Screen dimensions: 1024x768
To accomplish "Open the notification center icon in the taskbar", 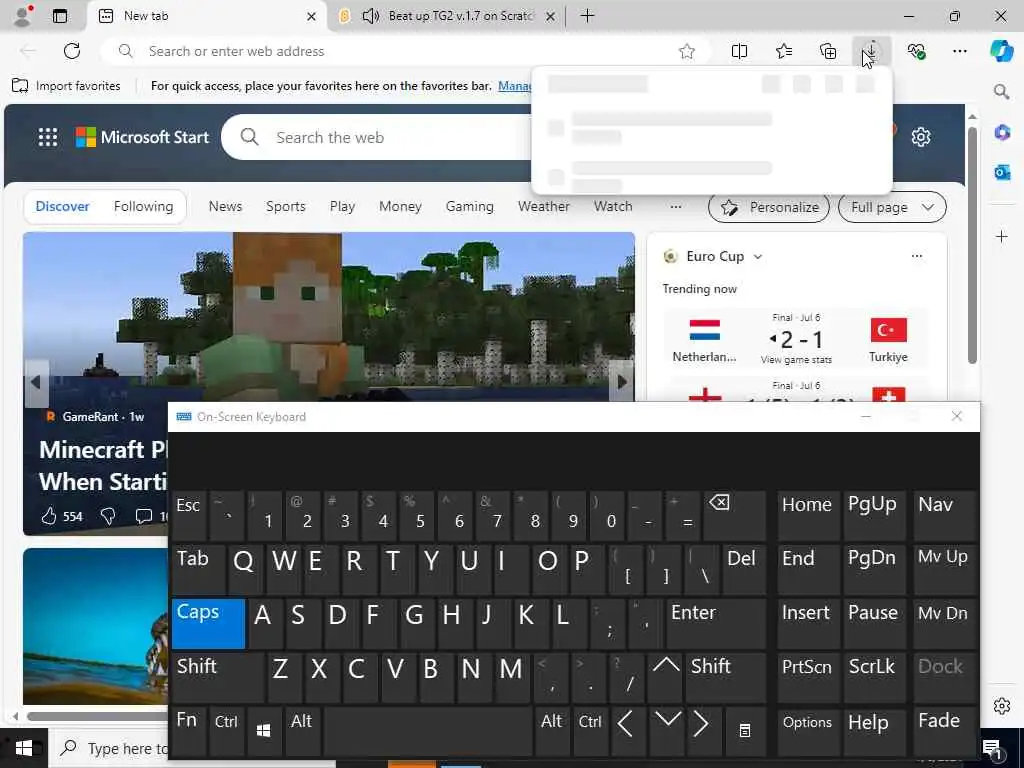I will pos(991,748).
